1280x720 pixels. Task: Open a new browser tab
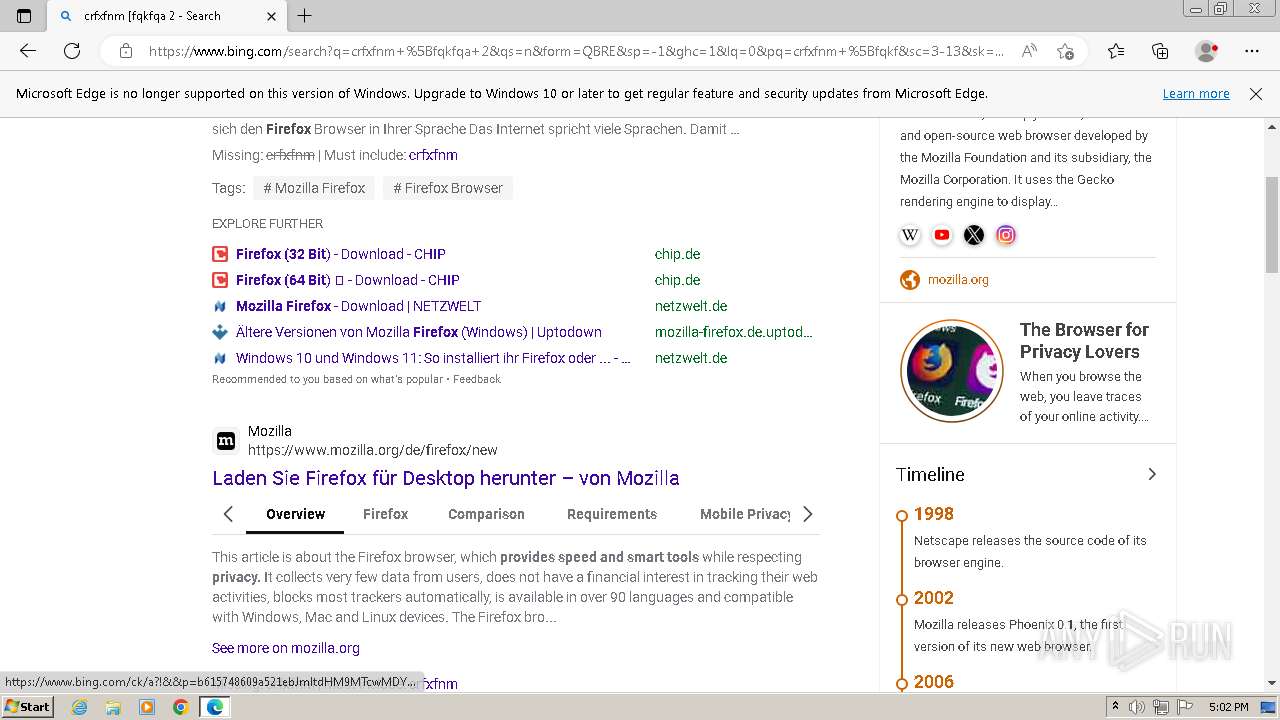pyautogui.click(x=305, y=16)
